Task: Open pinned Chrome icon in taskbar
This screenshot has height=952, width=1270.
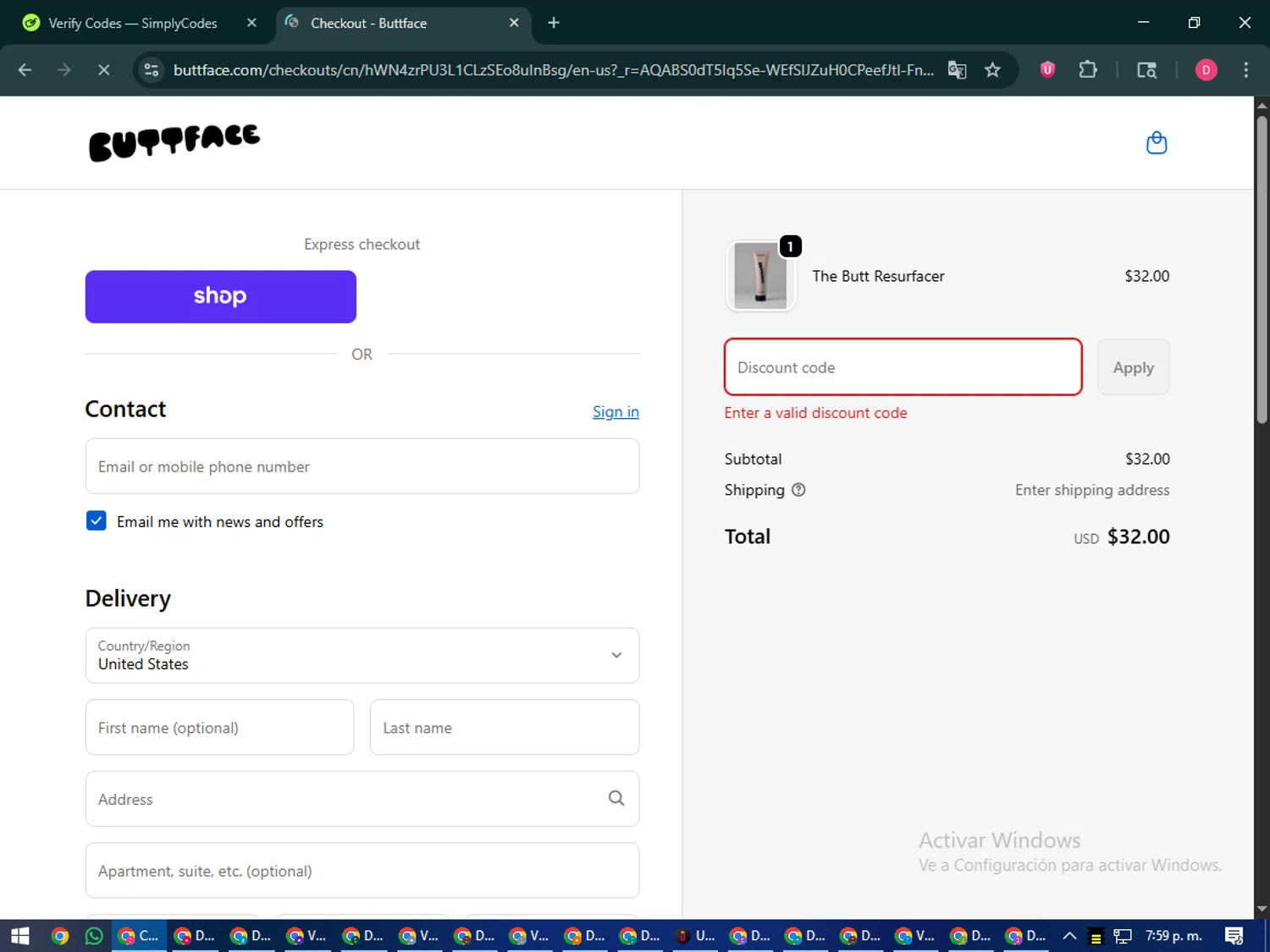Action: [59, 936]
